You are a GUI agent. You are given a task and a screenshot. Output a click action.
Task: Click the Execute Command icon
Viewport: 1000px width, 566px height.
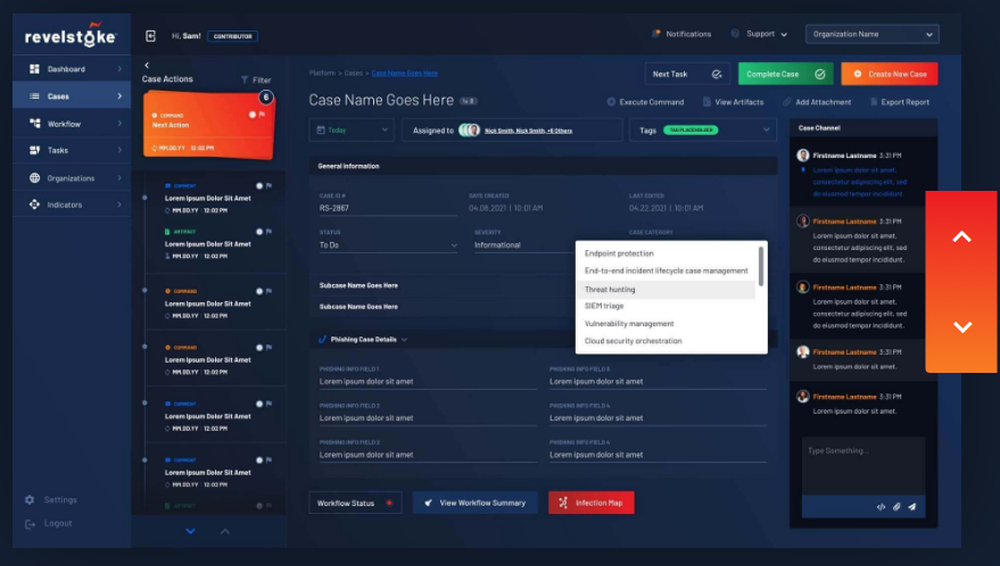point(611,102)
